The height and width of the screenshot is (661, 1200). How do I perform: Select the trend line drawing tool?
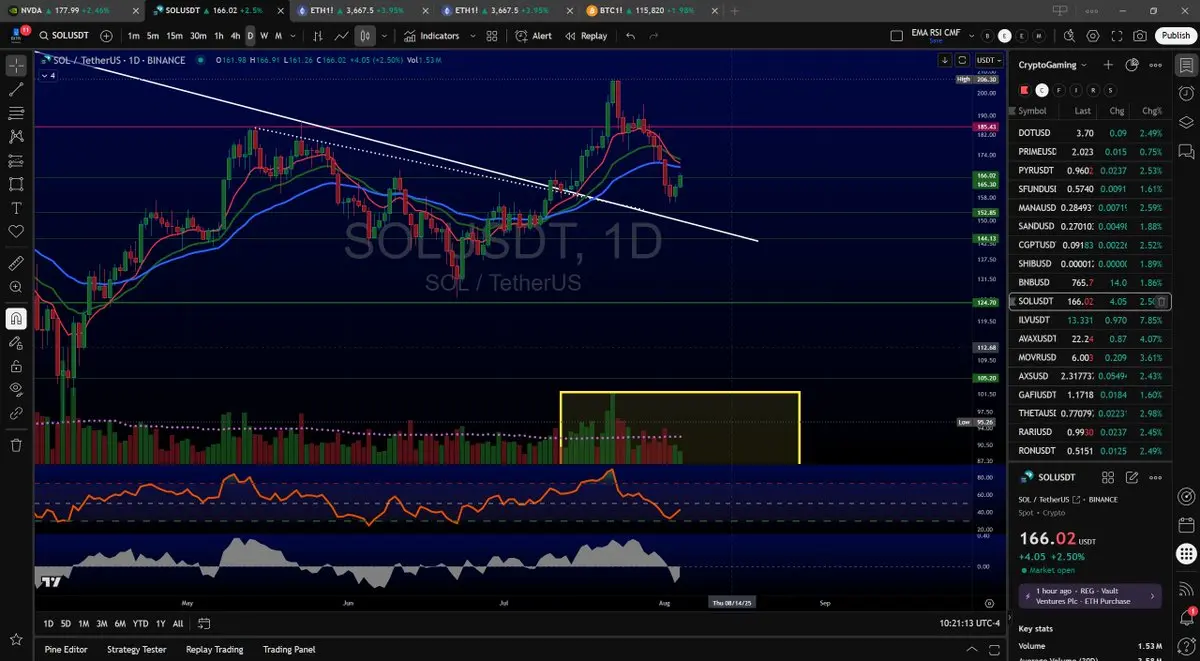tap(16, 89)
